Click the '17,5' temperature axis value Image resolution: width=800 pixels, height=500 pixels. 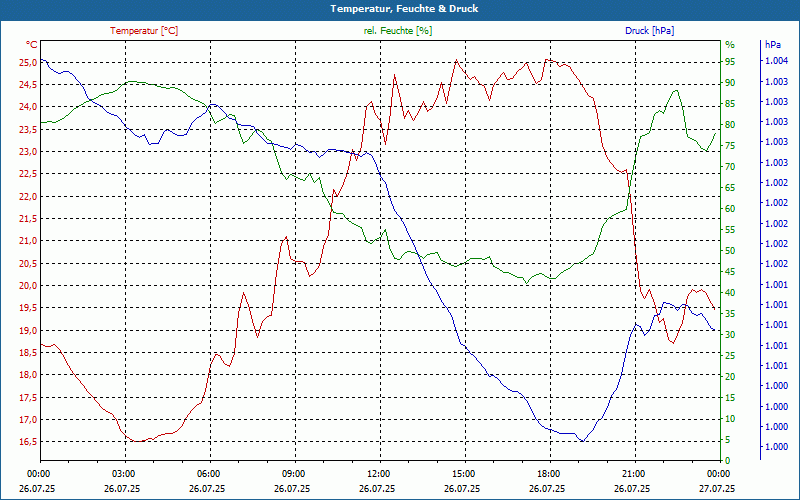(x=28, y=397)
